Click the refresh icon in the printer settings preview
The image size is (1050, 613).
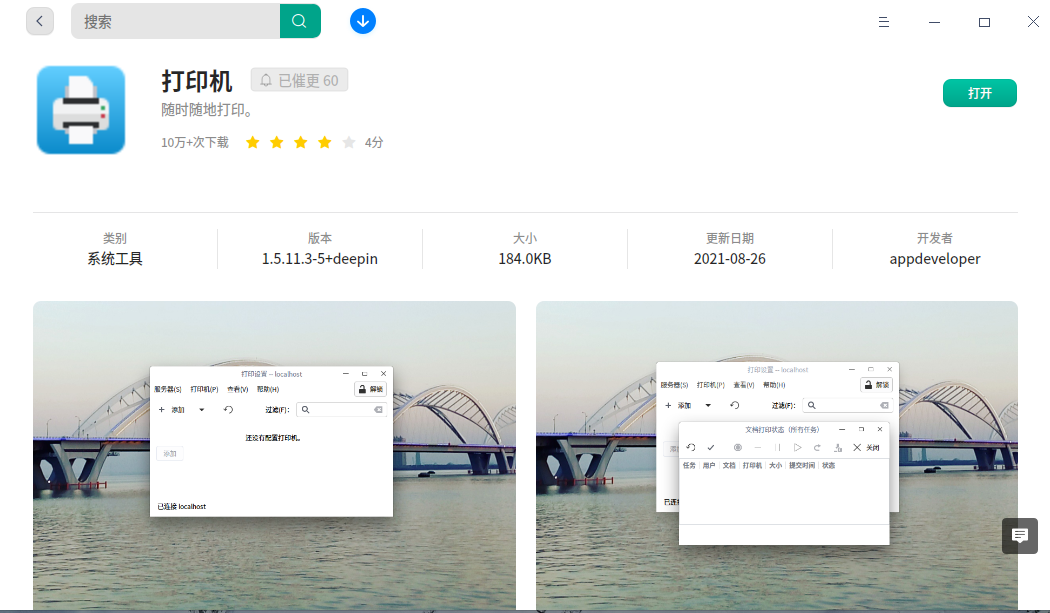pyautogui.click(x=229, y=409)
